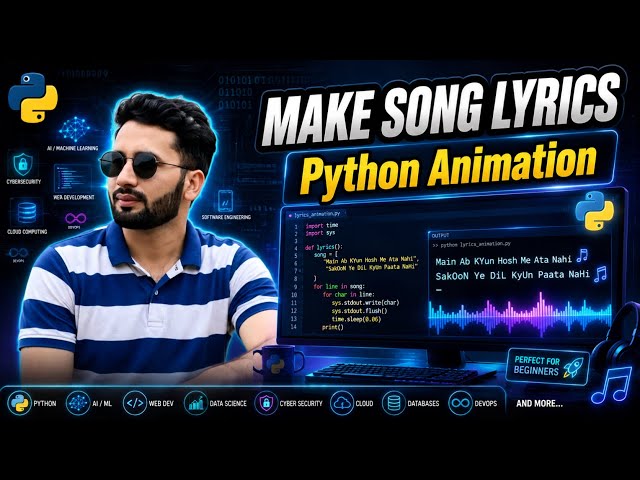Screen dimensions: 640x480
Task: Click the large Python logo beside the man's head
Action: tap(33, 97)
